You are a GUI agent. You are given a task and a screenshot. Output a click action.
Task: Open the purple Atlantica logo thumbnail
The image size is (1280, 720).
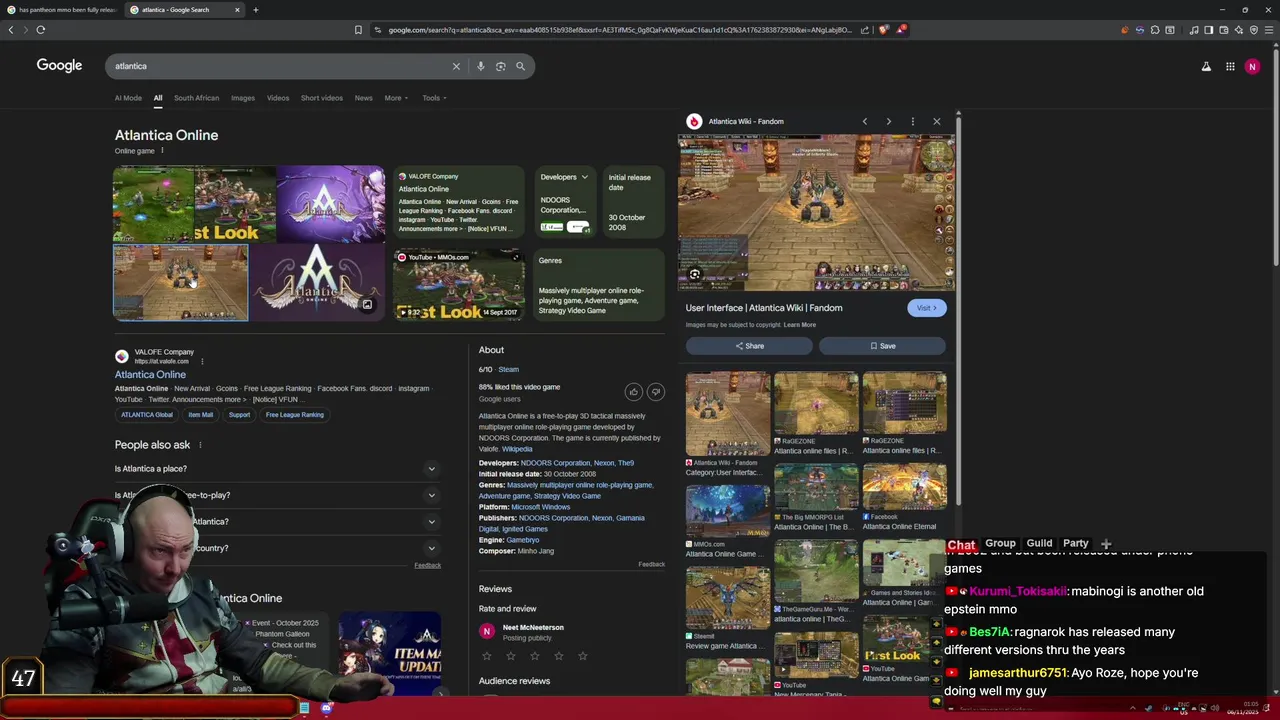coord(330,204)
